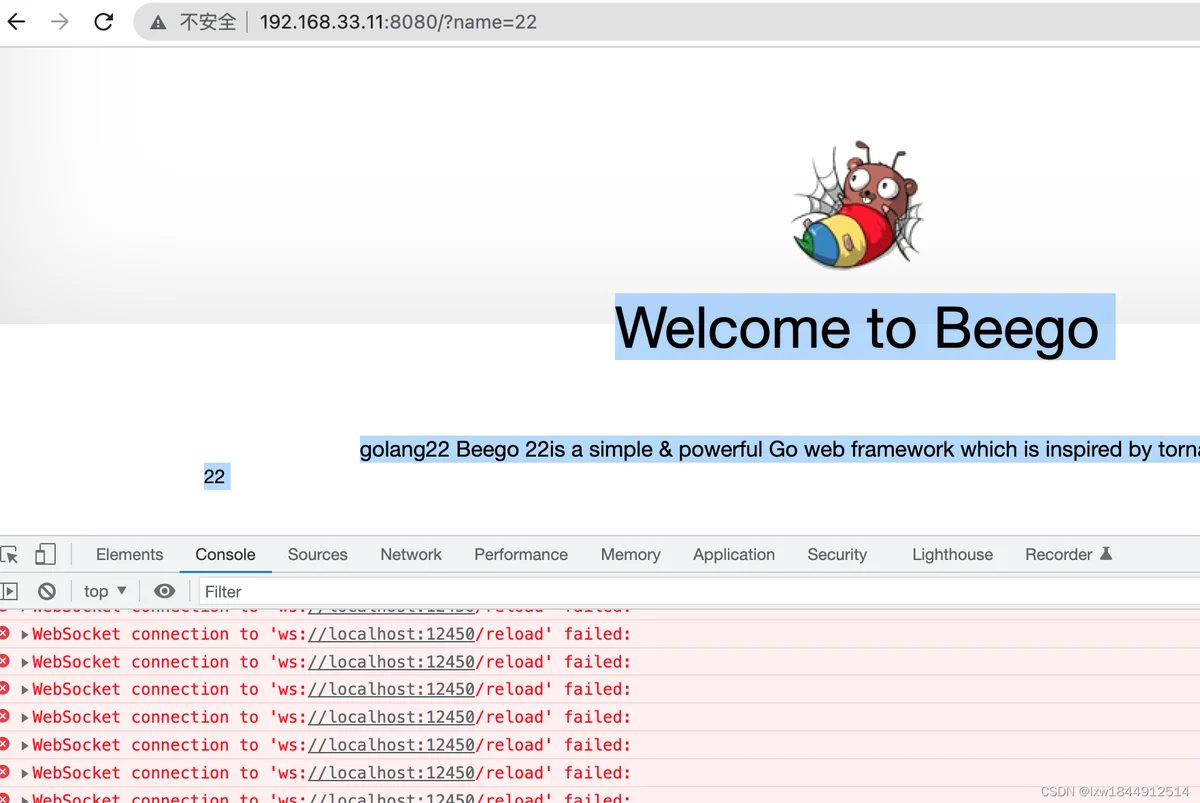The width and height of the screenshot is (1200, 803).
Task: Select the Console tab
Action: [x=225, y=554]
